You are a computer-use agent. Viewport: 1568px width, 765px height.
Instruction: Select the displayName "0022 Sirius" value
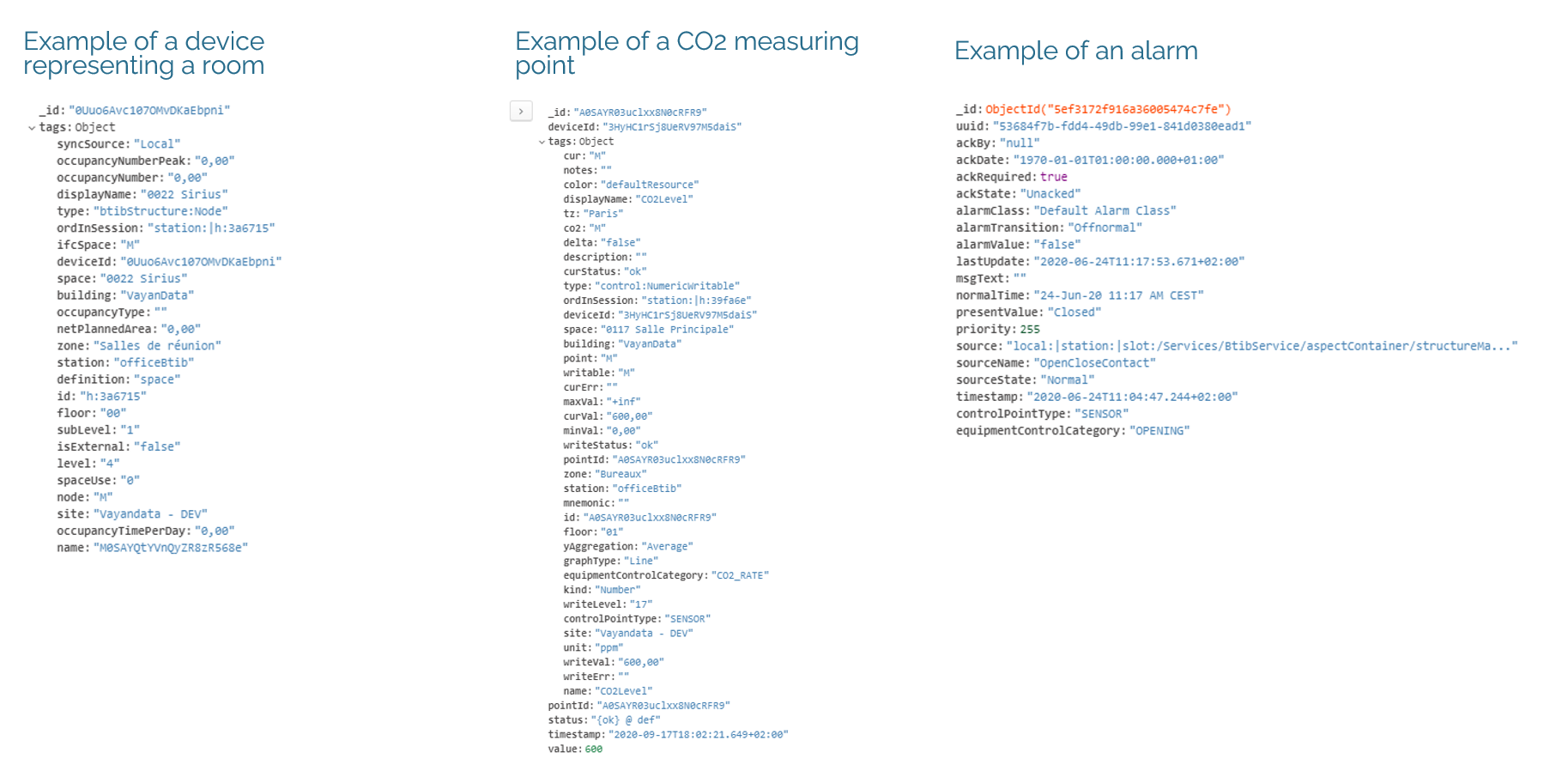[x=184, y=195]
